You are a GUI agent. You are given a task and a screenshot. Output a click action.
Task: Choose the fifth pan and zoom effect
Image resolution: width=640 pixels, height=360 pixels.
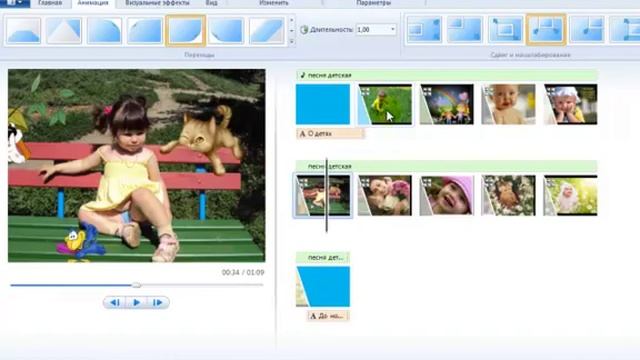pos(587,29)
